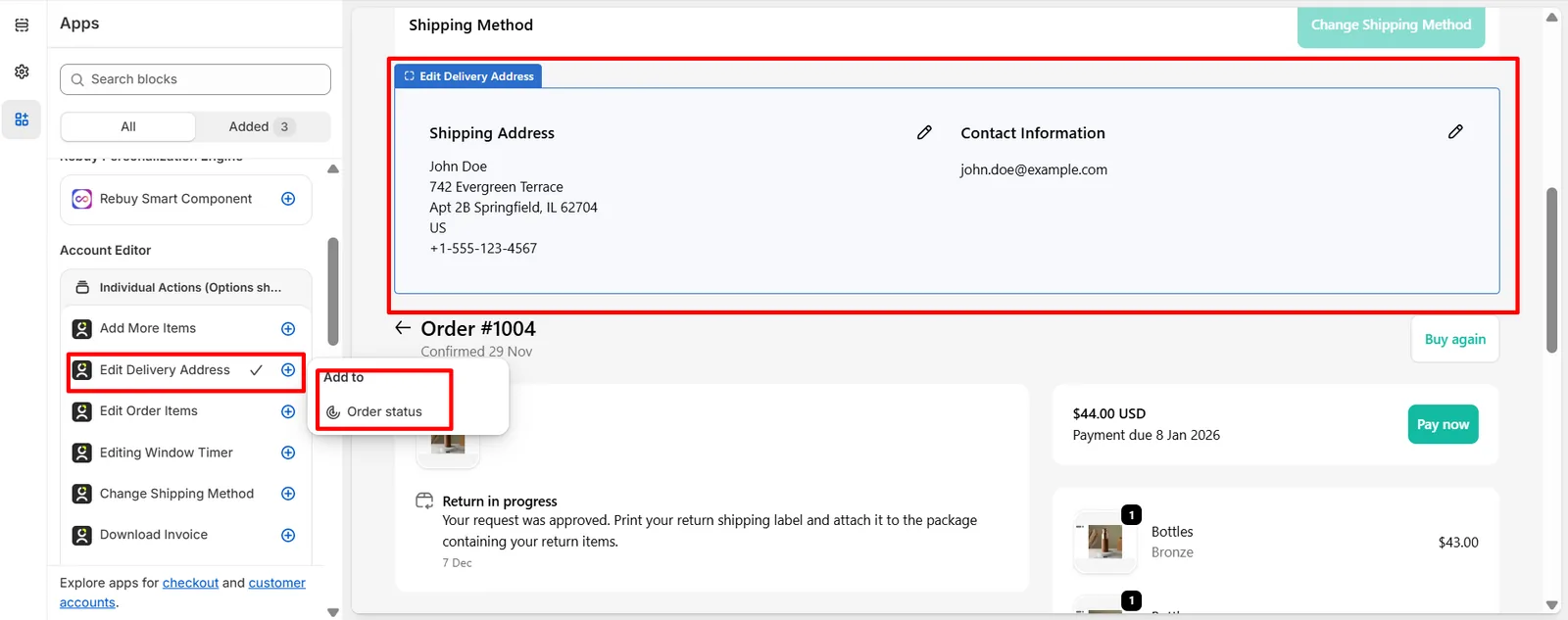
Task: Click the apps list scroll up arrow
Action: pyautogui.click(x=333, y=169)
